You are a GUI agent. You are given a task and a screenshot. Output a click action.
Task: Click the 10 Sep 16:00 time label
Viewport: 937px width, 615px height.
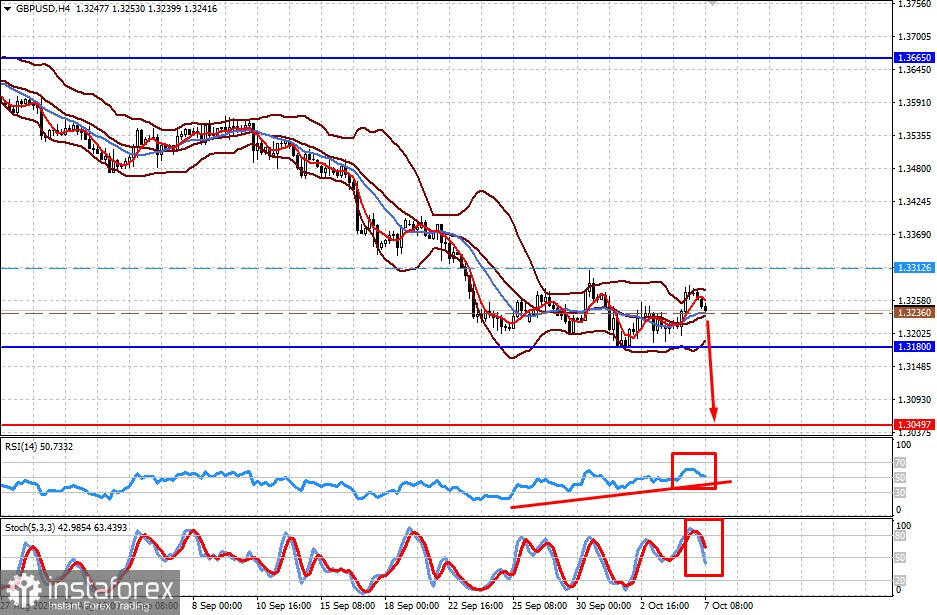point(283,605)
